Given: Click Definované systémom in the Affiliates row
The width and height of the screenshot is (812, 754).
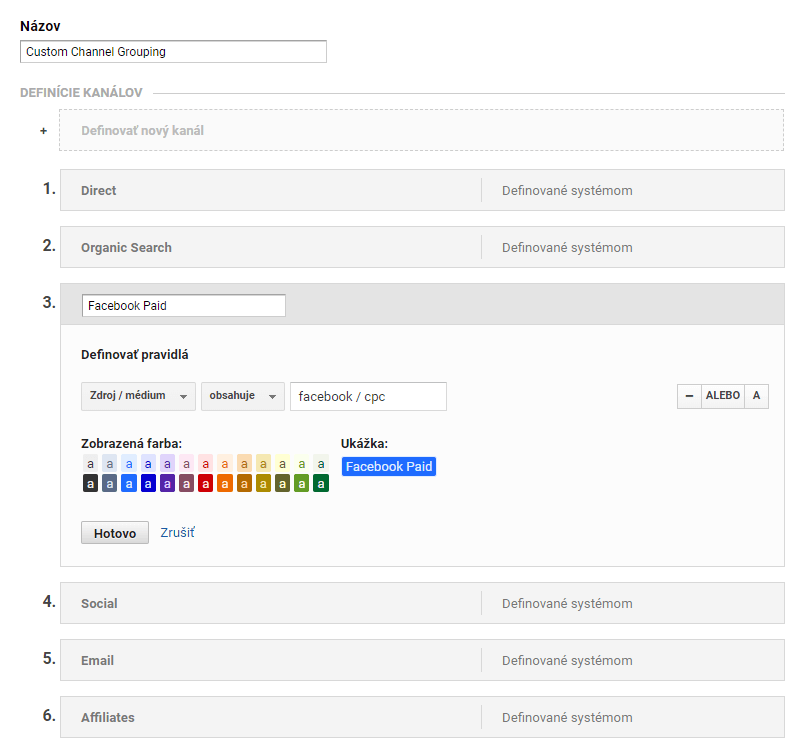Looking at the screenshot, I should [567, 717].
